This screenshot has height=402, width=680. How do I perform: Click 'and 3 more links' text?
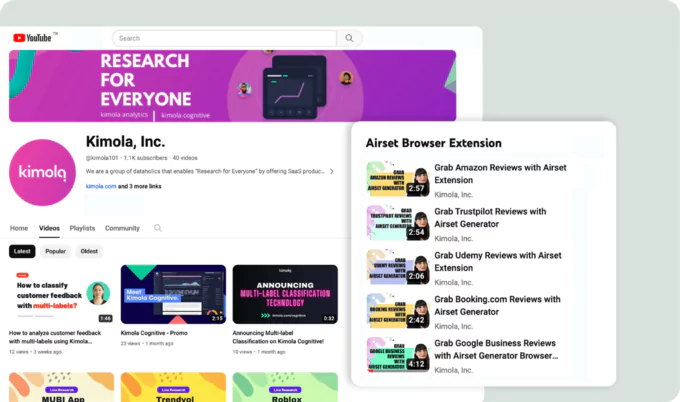[140, 186]
